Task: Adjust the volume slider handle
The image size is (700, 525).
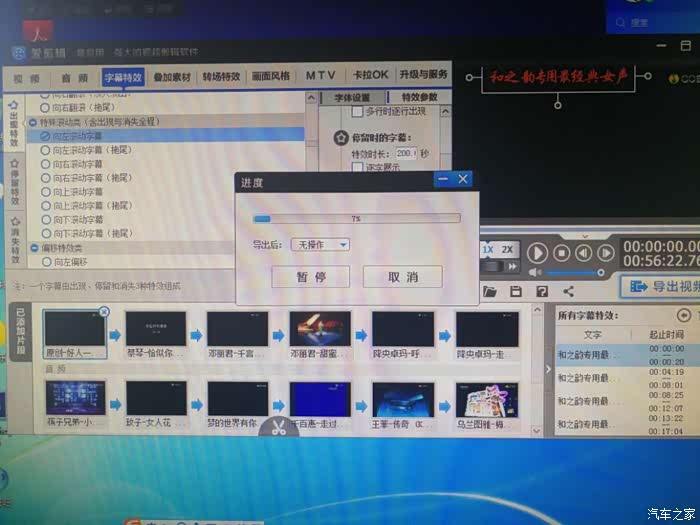Action: (x=600, y=272)
